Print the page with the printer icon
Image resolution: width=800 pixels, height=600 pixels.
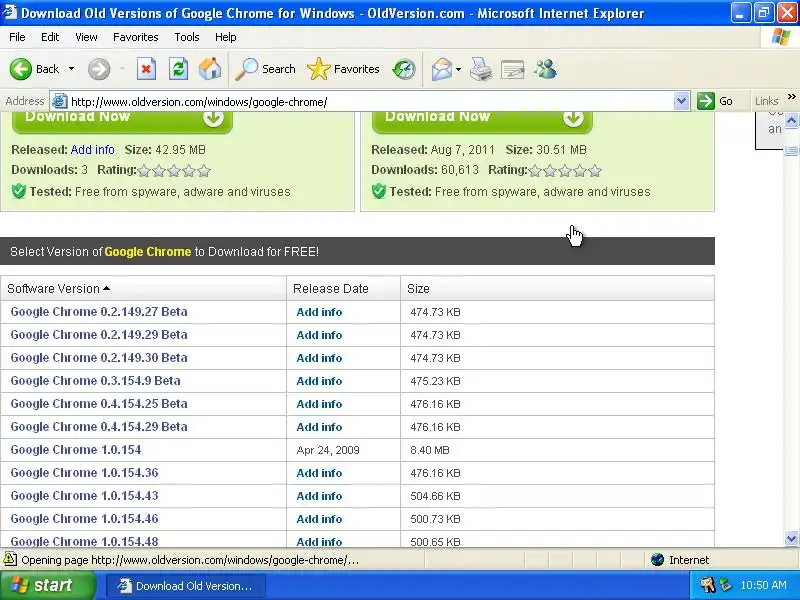pyautogui.click(x=481, y=69)
